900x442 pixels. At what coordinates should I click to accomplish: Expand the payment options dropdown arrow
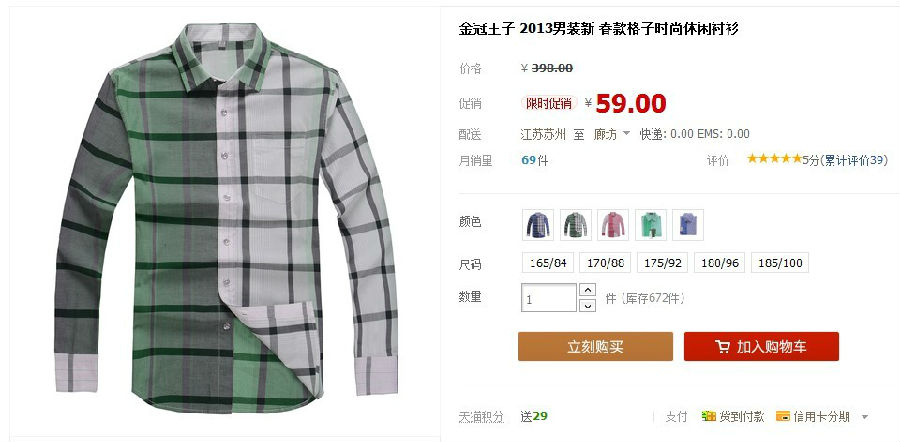[865, 417]
